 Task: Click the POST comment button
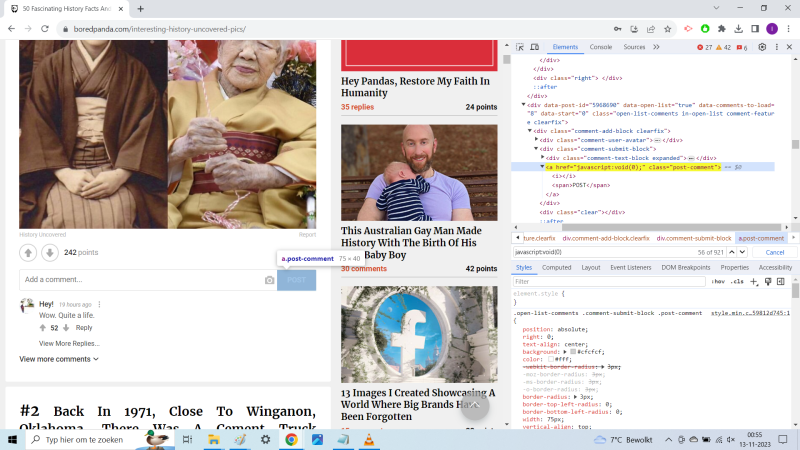coord(296,280)
